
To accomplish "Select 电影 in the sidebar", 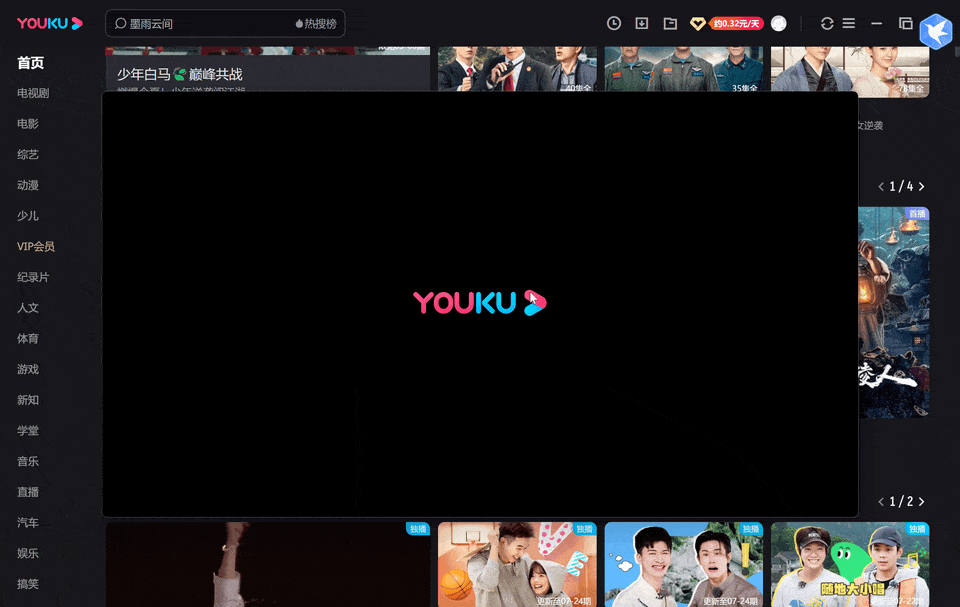I will click(28, 124).
